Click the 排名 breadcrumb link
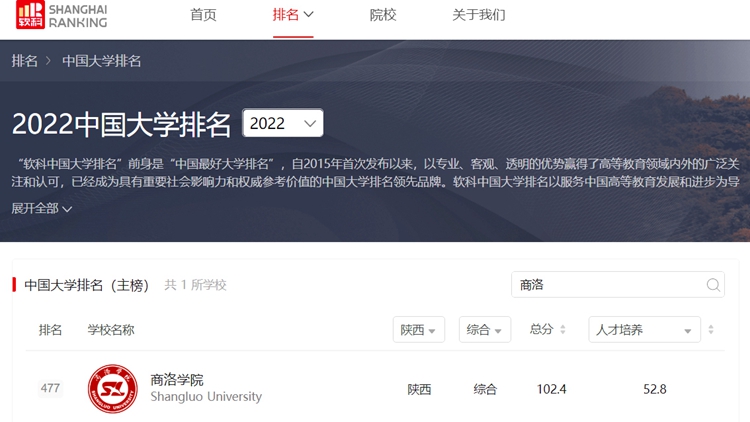This screenshot has height=422, width=750. 24,61
